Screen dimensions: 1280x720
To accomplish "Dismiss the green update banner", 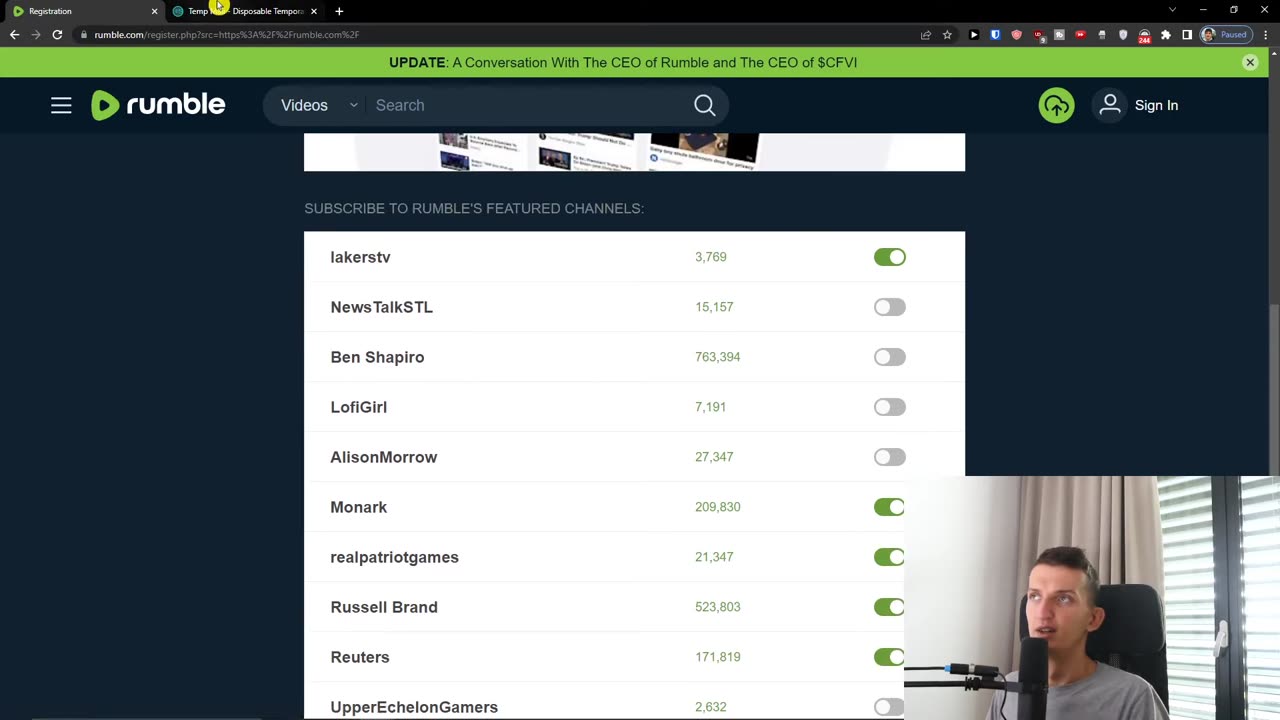I will [x=1250, y=62].
